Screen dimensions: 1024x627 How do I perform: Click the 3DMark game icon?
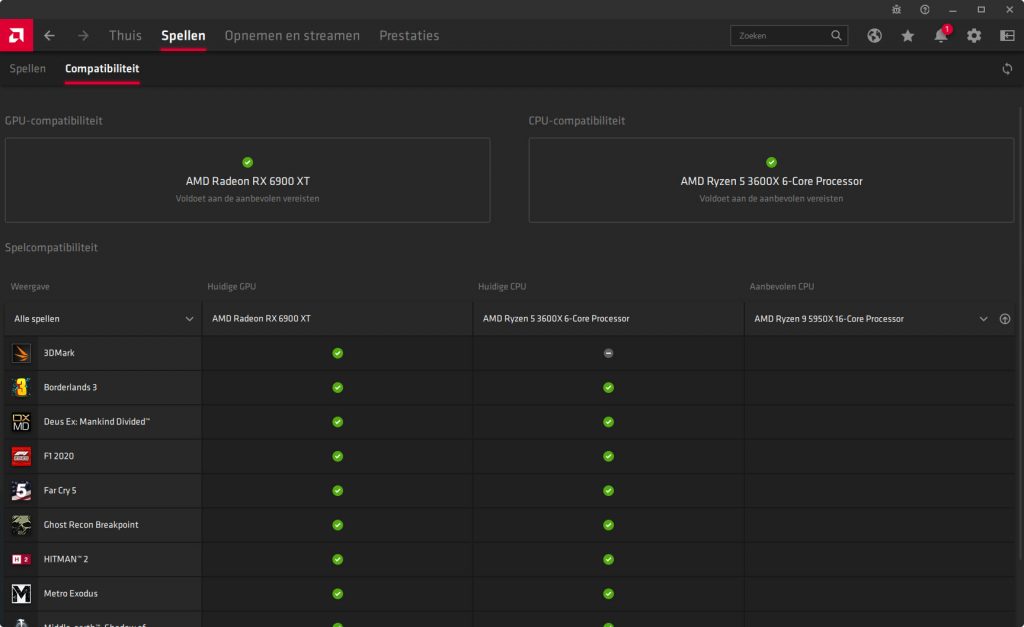[21, 353]
